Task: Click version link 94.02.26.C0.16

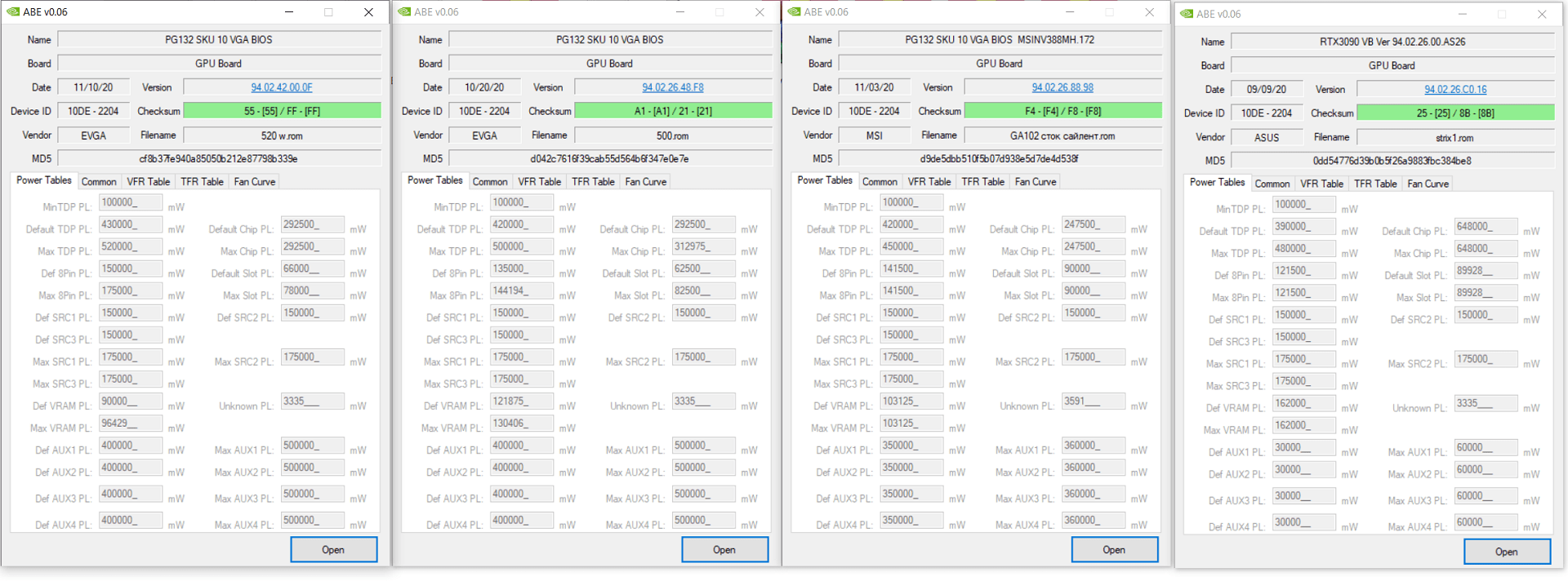Action: point(1455,90)
